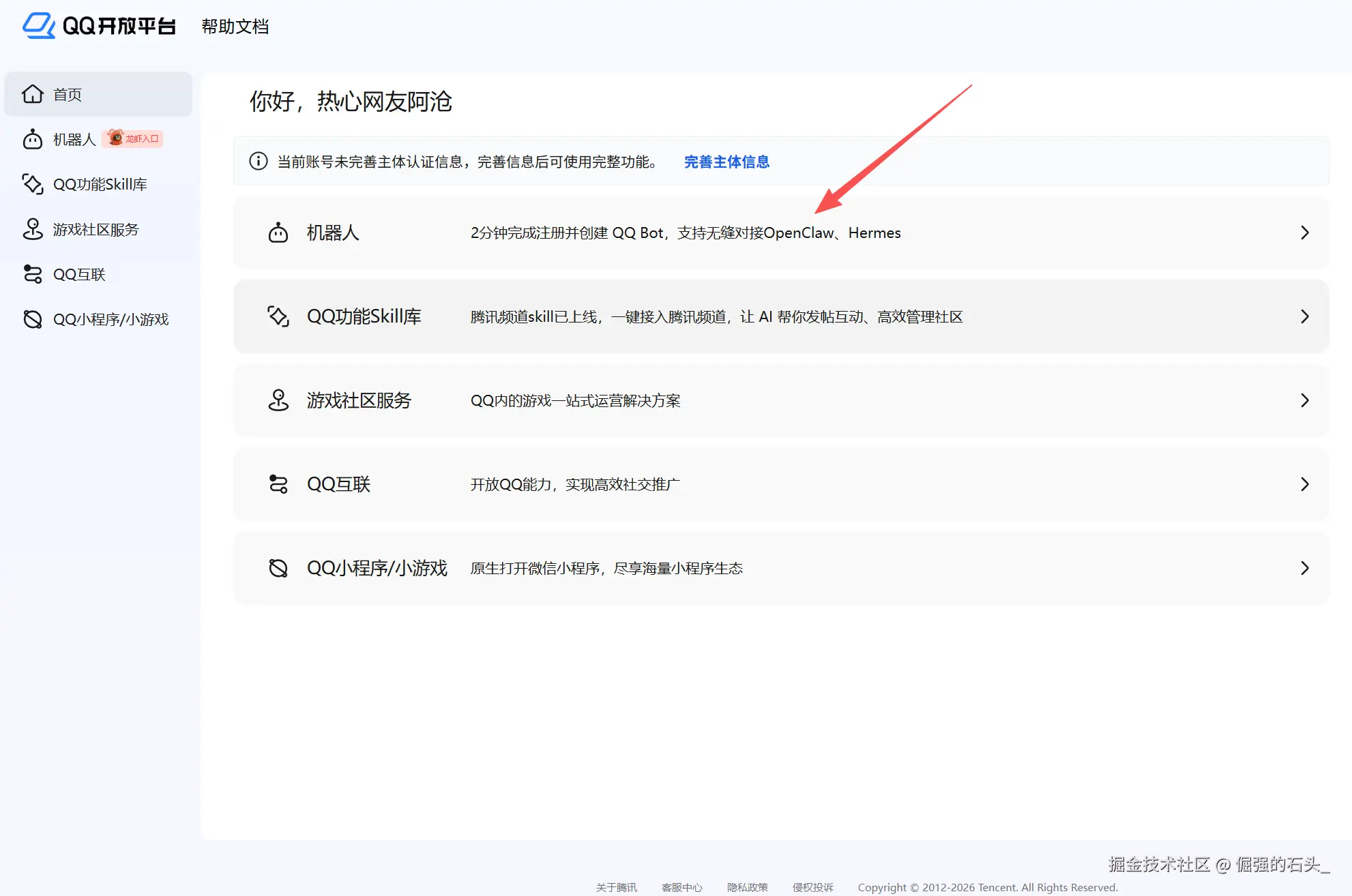Expand the QQ功能Skill库 row chevron
This screenshot has width=1352, height=896.
coord(1304,316)
